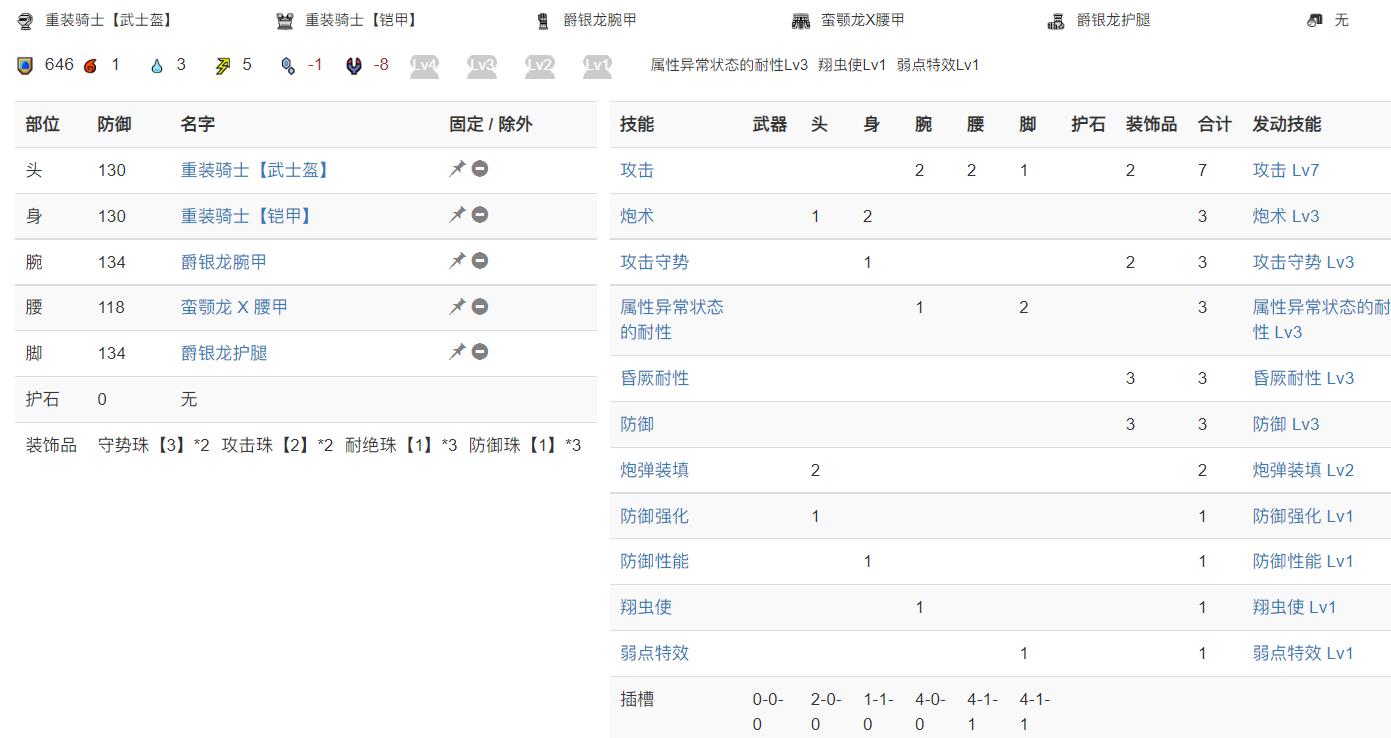This screenshot has height=738, width=1391.
Task: Open the 防御性能 skill link
Action: point(654,561)
